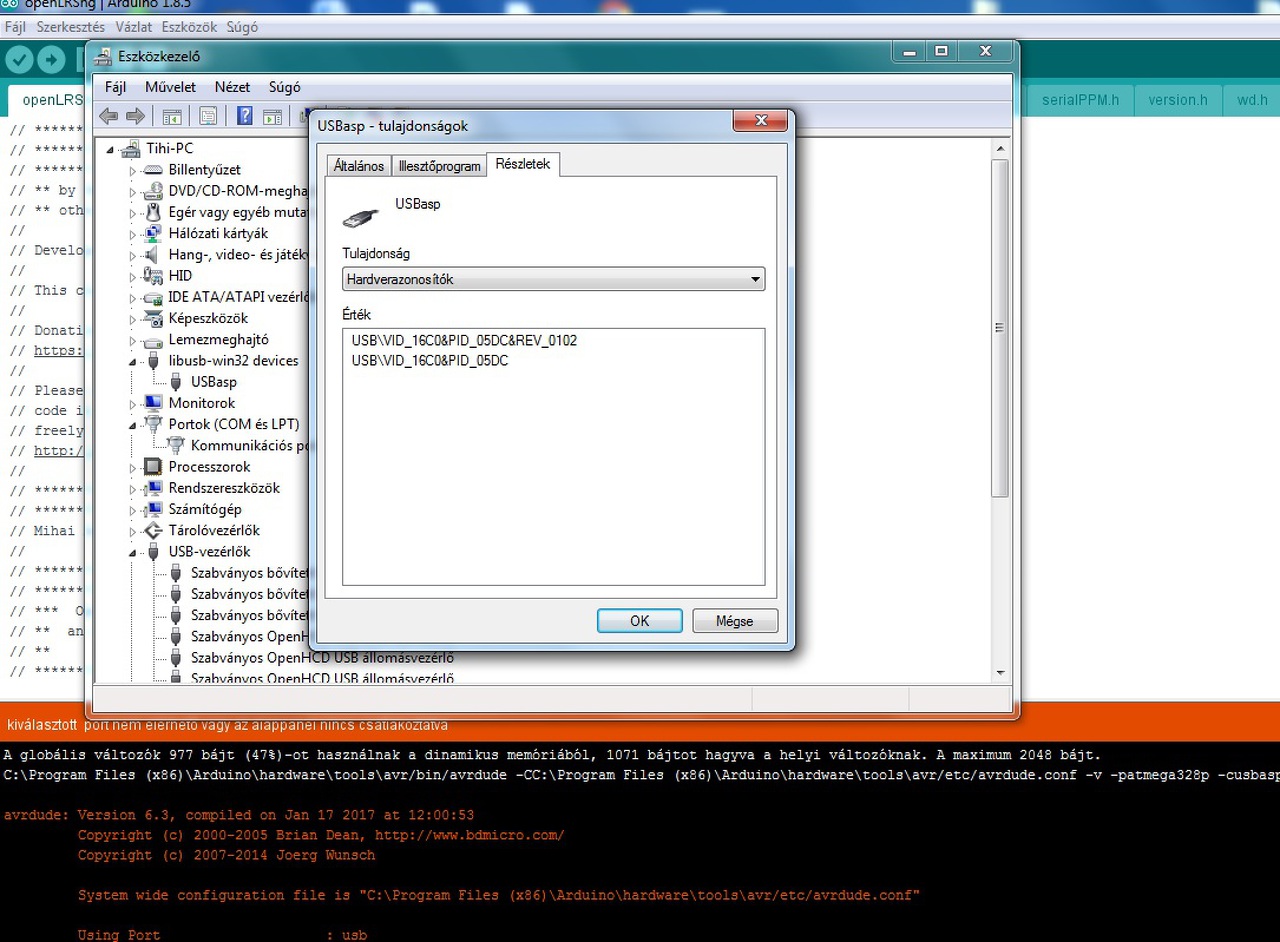This screenshot has width=1280, height=942.
Task: Click the Mégse cancel button
Action: 734,621
